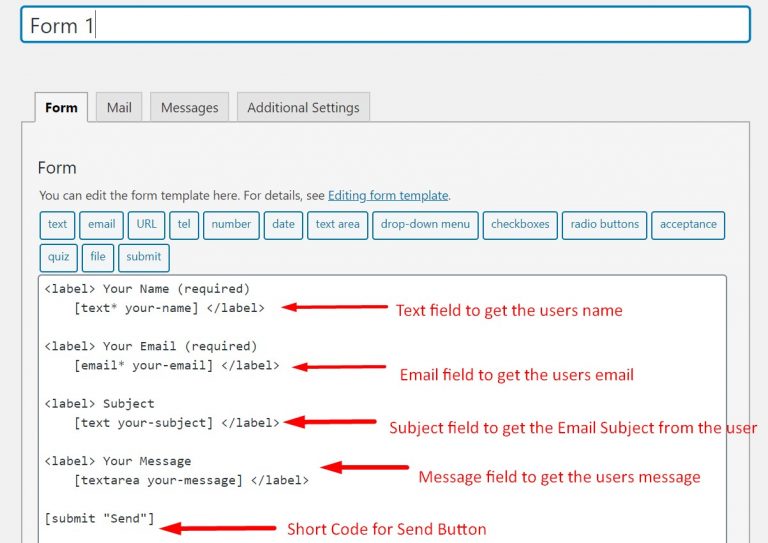Switch to the Form tab
Viewport: 768px width, 543px height.
click(61, 107)
